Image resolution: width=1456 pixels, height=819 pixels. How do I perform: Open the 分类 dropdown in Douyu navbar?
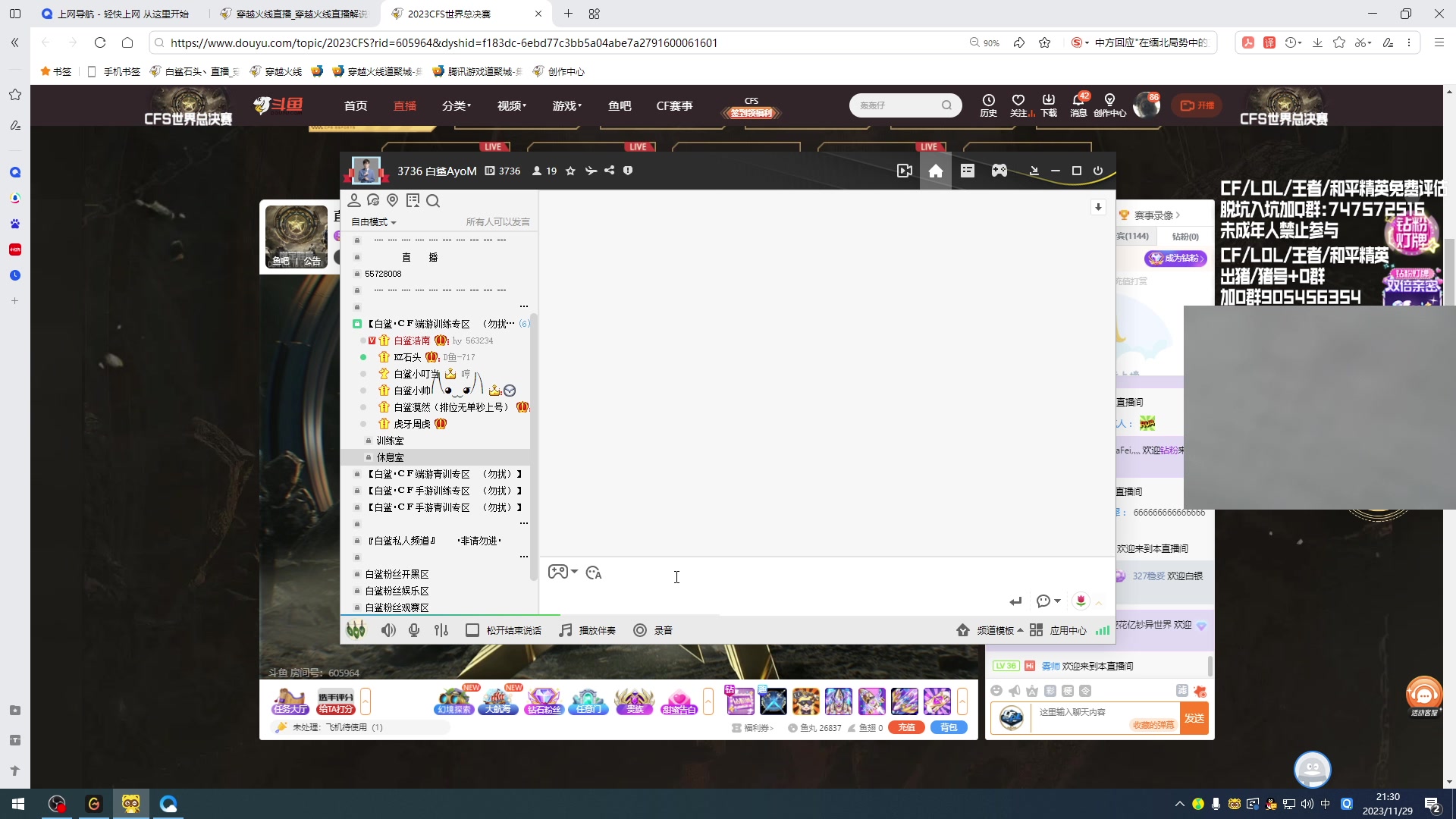(456, 106)
